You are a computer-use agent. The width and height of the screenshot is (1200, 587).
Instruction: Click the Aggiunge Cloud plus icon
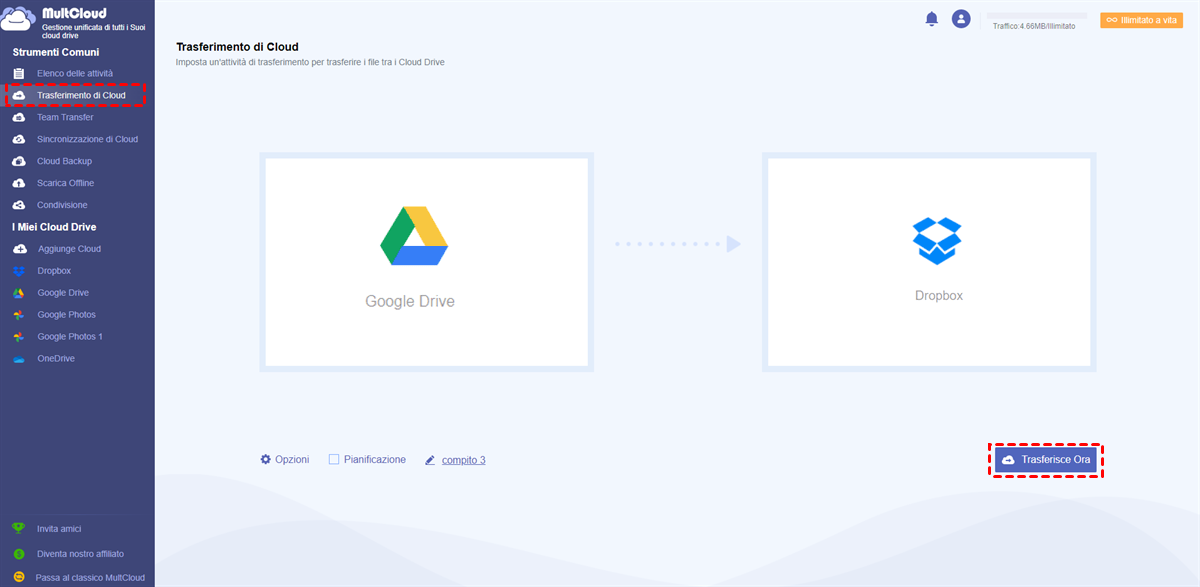(18, 249)
